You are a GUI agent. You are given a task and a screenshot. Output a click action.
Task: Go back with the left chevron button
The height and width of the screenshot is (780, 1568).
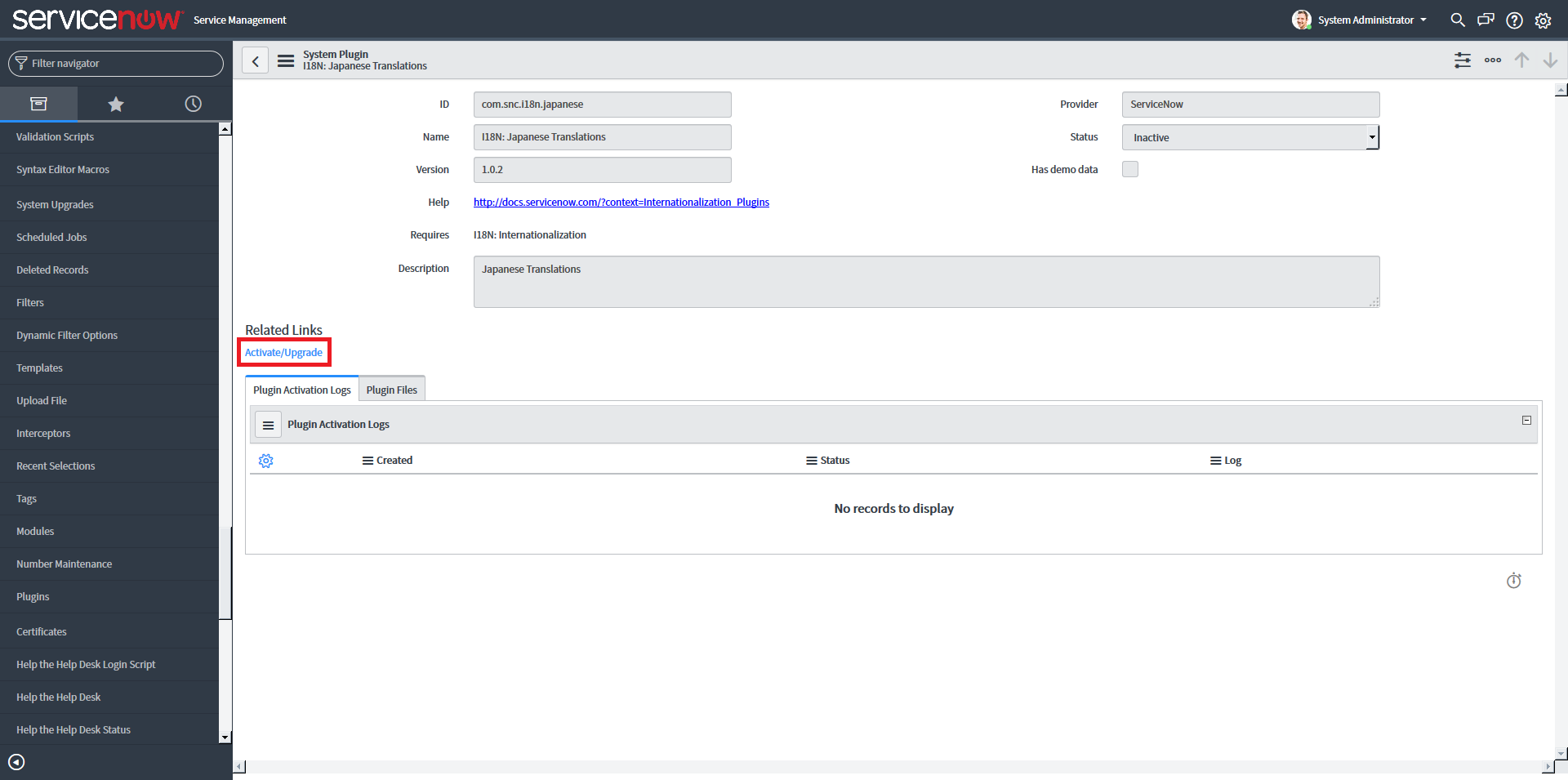pos(255,60)
